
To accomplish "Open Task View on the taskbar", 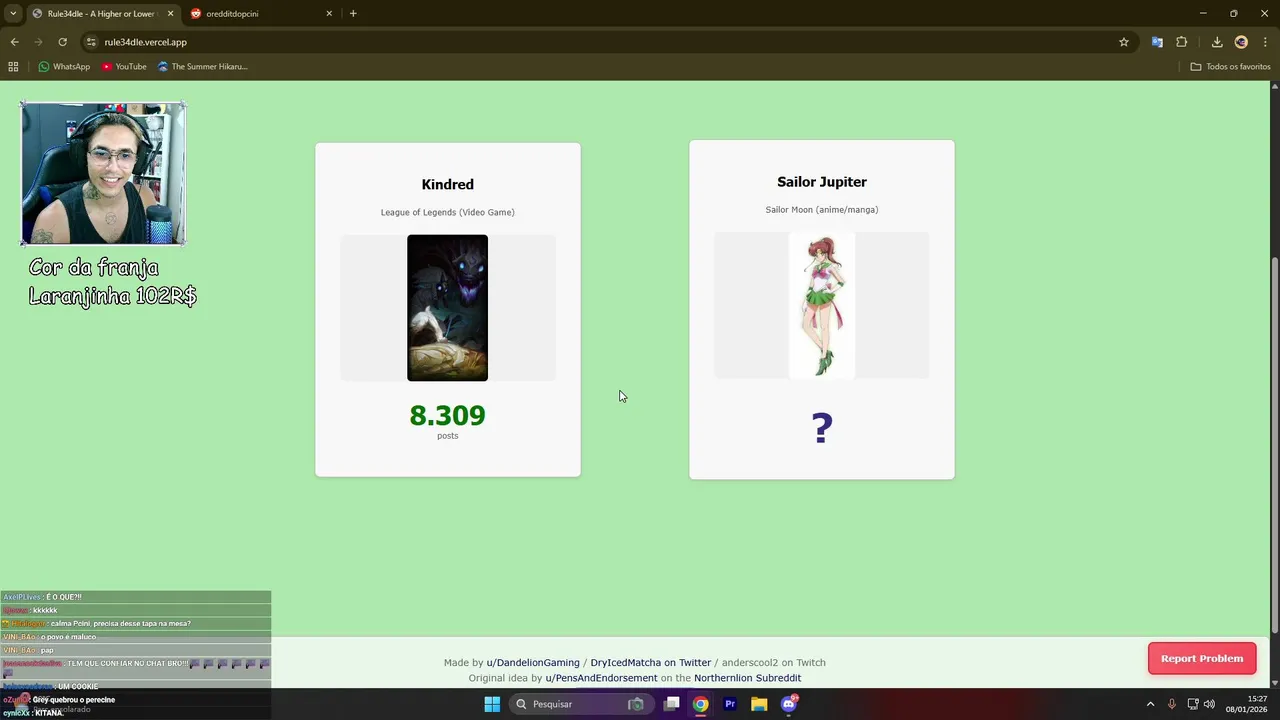I will tap(672, 704).
